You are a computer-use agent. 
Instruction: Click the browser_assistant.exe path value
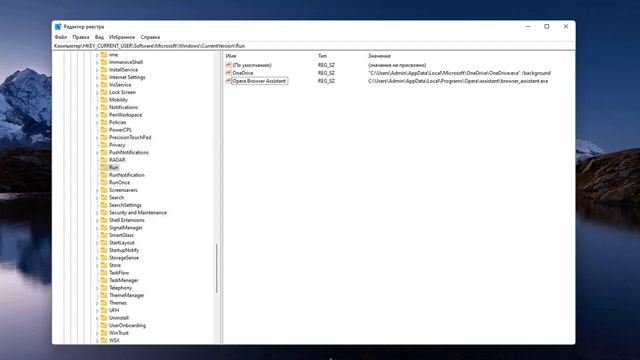pos(458,81)
